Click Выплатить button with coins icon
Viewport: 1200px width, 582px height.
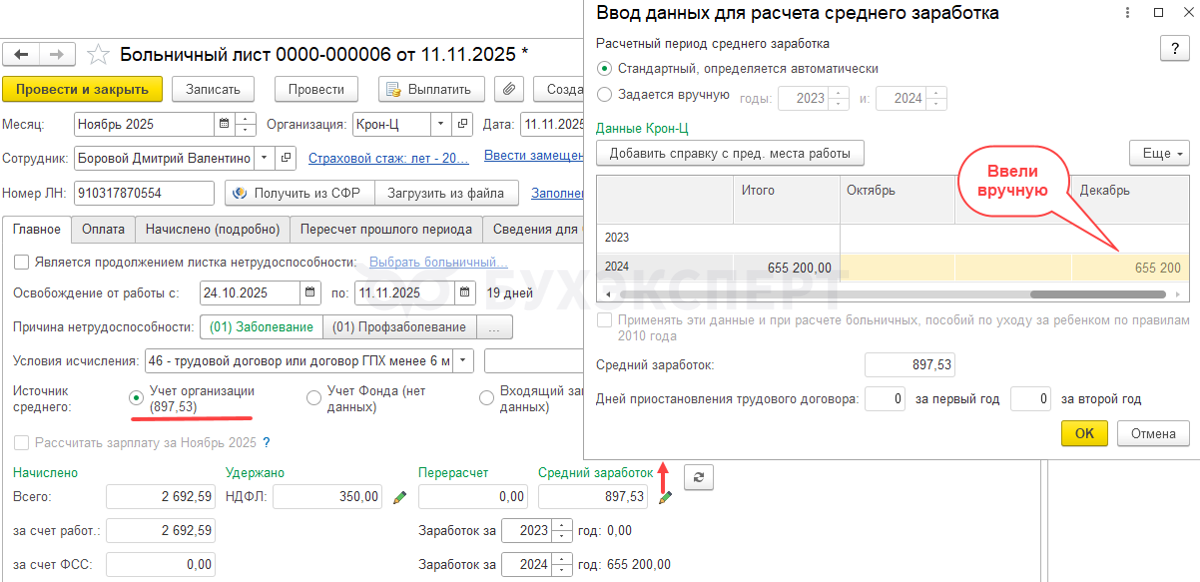432,89
